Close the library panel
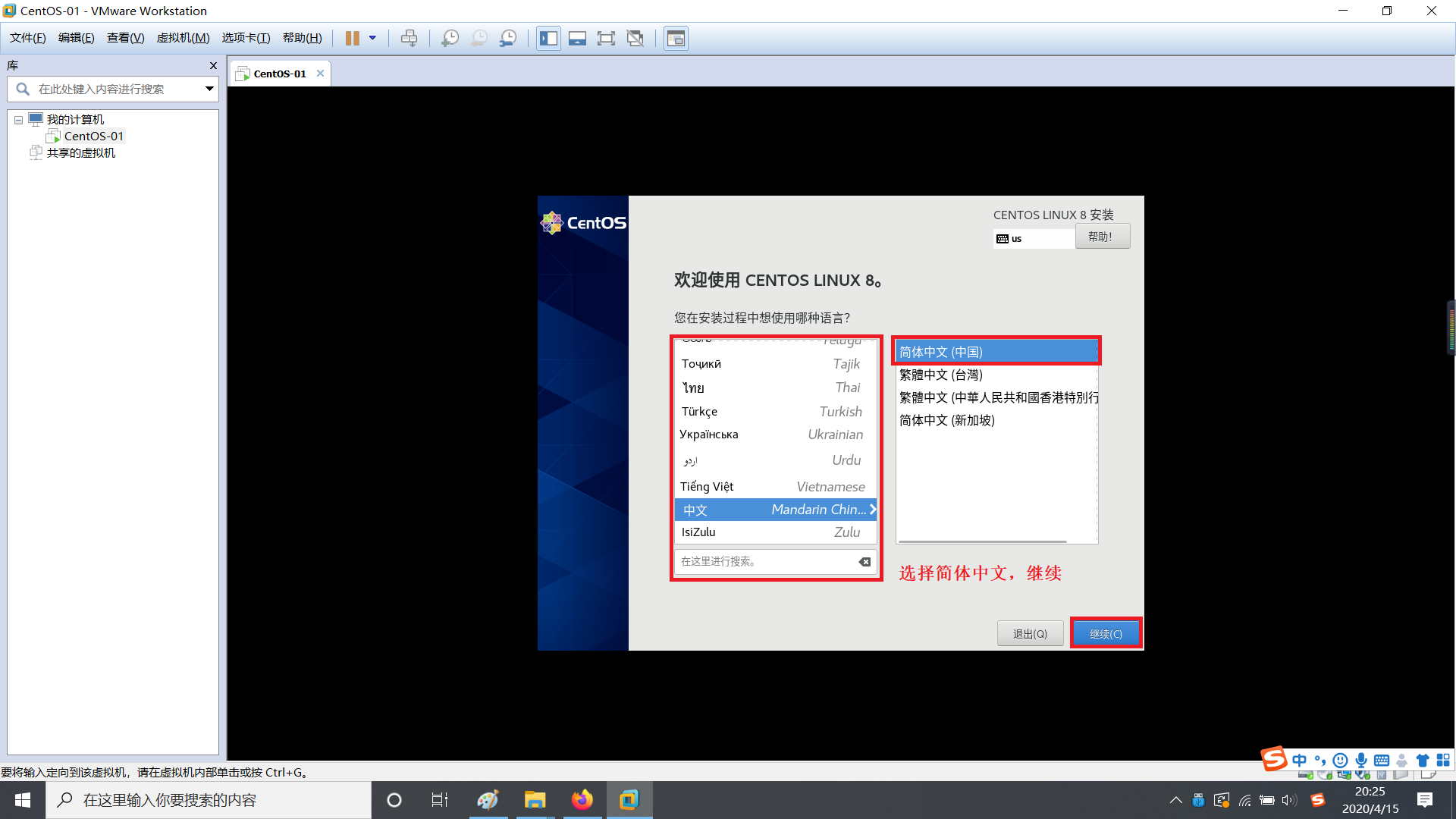This screenshot has height=819, width=1456. pyautogui.click(x=213, y=66)
